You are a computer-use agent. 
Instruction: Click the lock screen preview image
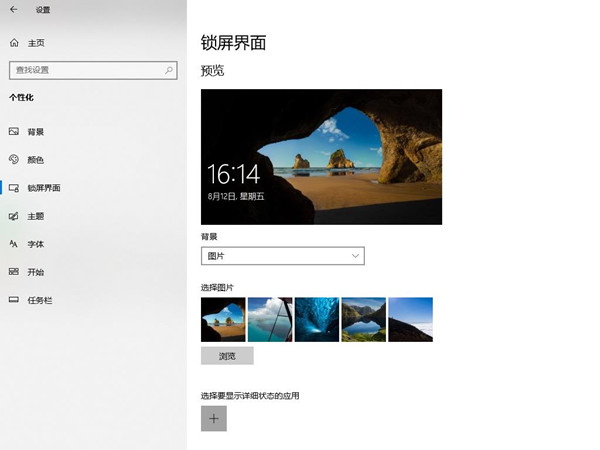(321, 157)
